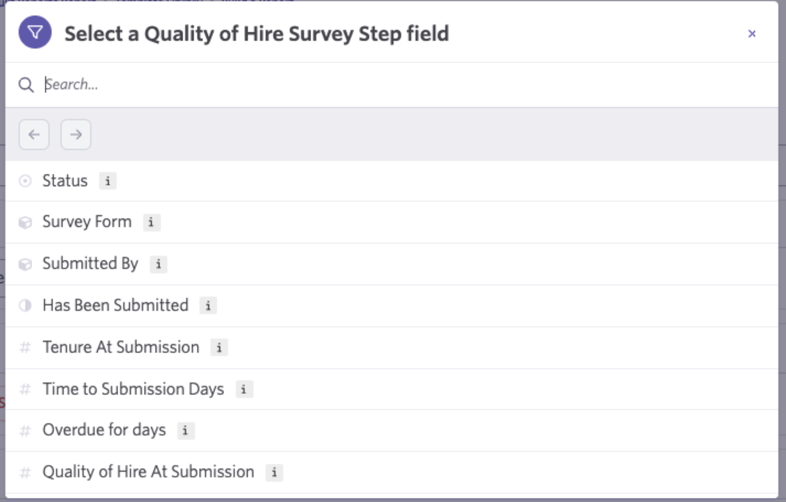Pick the Has Been Submitted field
The width and height of the screenshot is (786, 502).
pos(392,306)
